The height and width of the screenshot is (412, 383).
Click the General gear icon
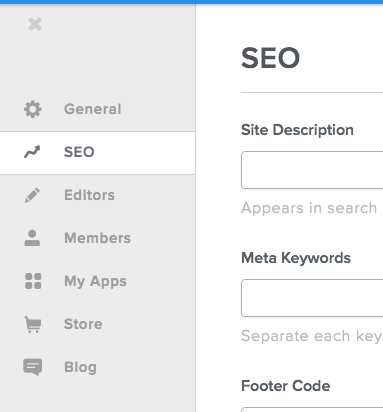click(33, 109)
